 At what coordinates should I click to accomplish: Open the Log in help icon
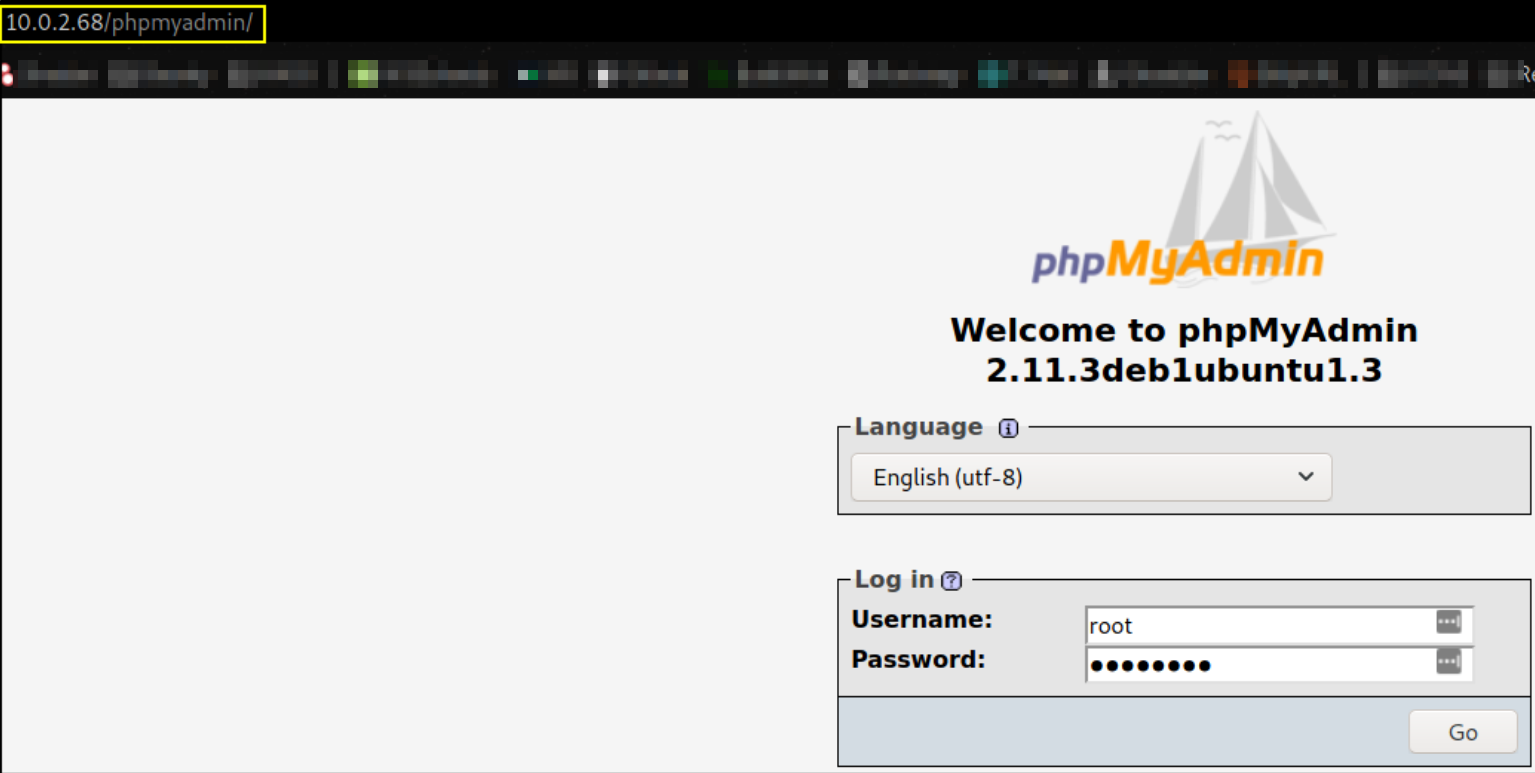[952, 581]
